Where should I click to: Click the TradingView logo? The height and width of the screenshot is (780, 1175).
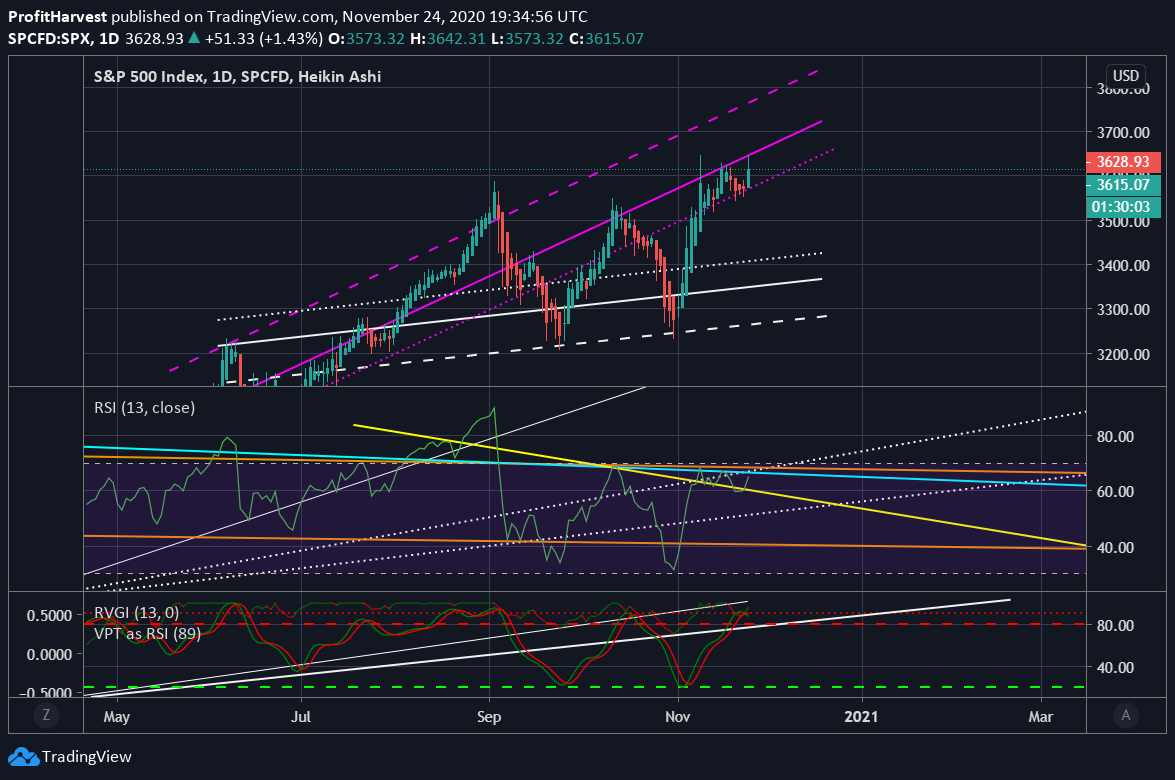coord(70,757)
